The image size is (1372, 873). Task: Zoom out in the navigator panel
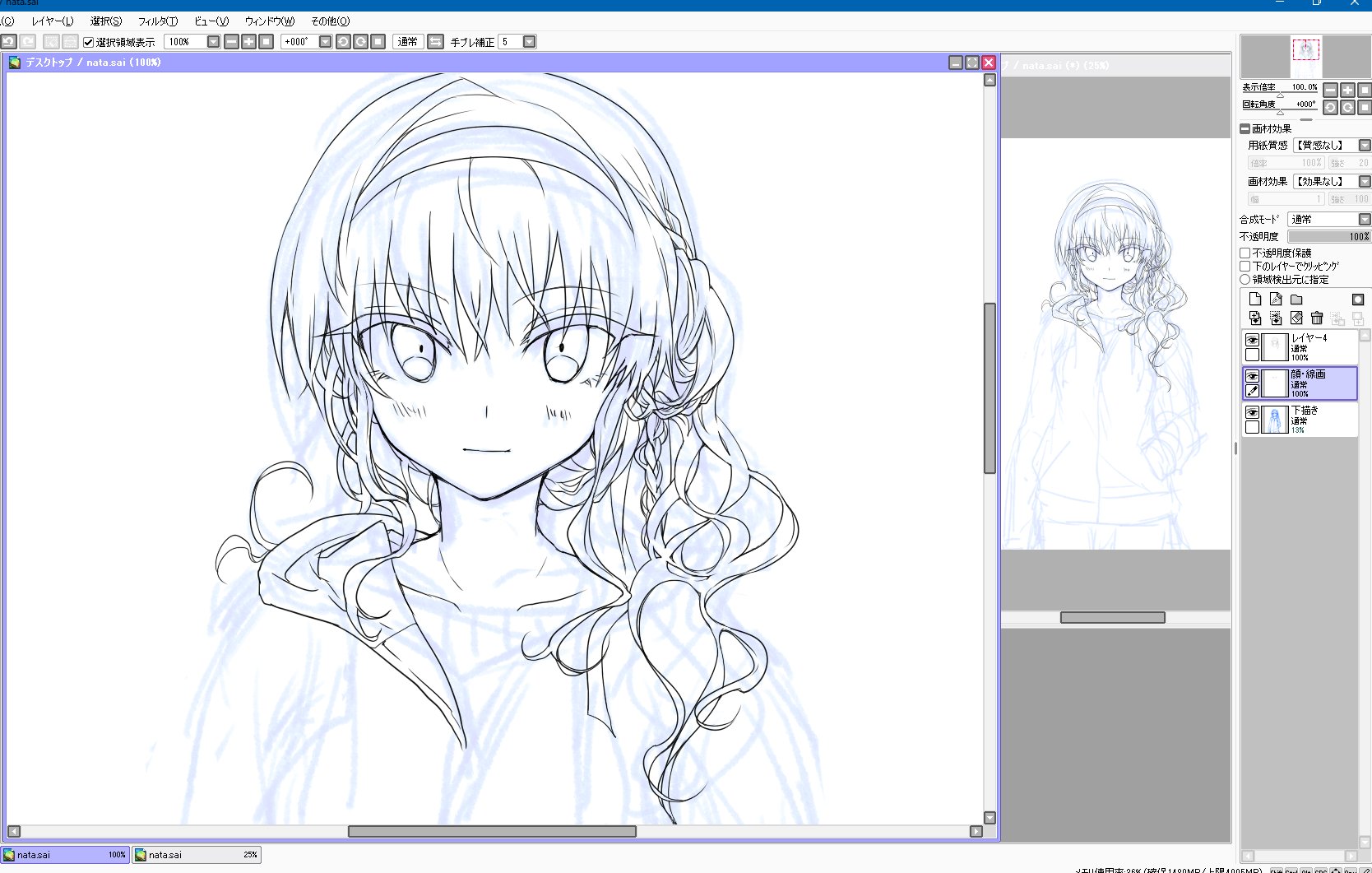click(x=1330, y=90)
